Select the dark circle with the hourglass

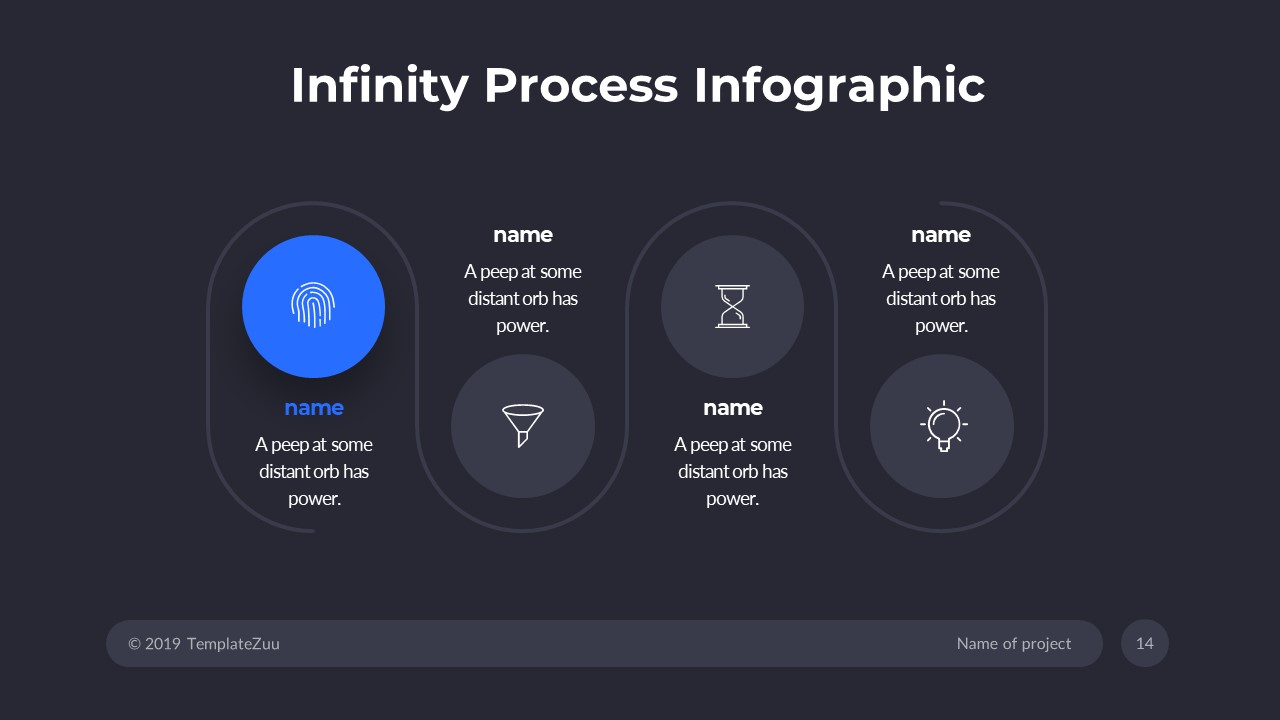click(732, 306)
